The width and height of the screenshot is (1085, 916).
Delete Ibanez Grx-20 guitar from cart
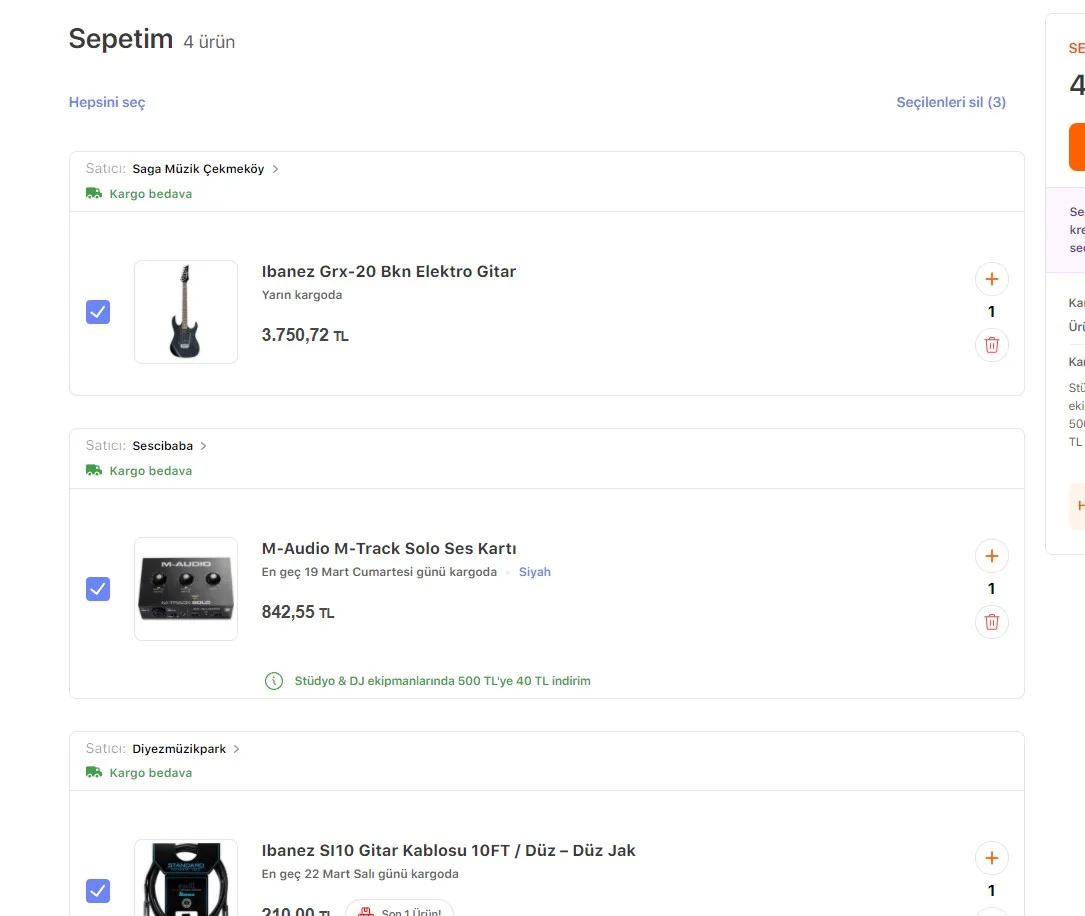[991, 345]
